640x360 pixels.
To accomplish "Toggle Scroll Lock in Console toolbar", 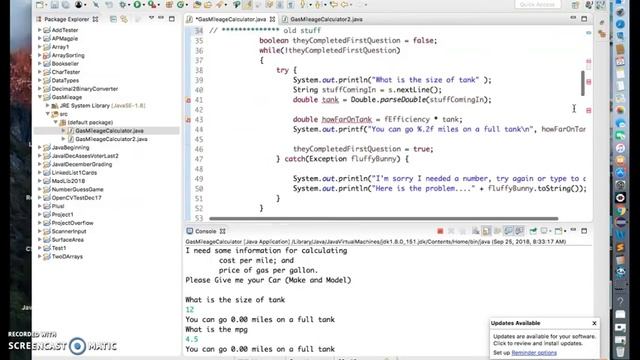I will click(x=486, y=231).
